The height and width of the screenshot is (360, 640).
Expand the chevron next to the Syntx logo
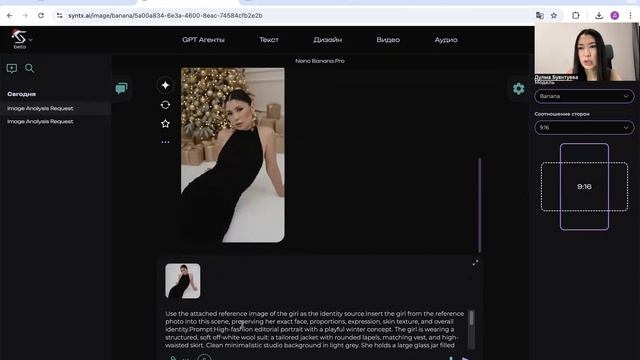point(31,40)
